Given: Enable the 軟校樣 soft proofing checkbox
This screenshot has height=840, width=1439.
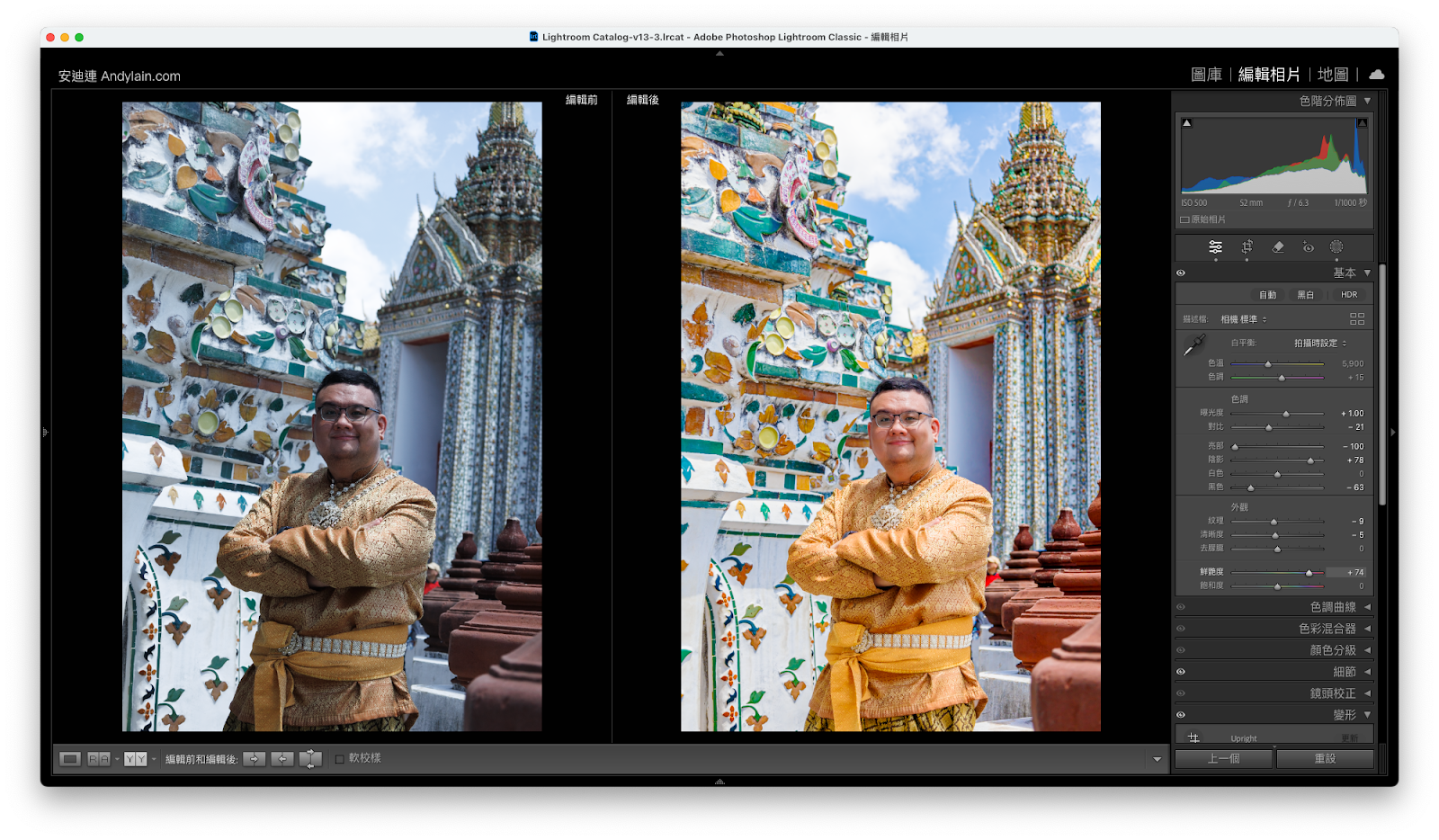Looking at the screenshot, I should click(339, 759).
